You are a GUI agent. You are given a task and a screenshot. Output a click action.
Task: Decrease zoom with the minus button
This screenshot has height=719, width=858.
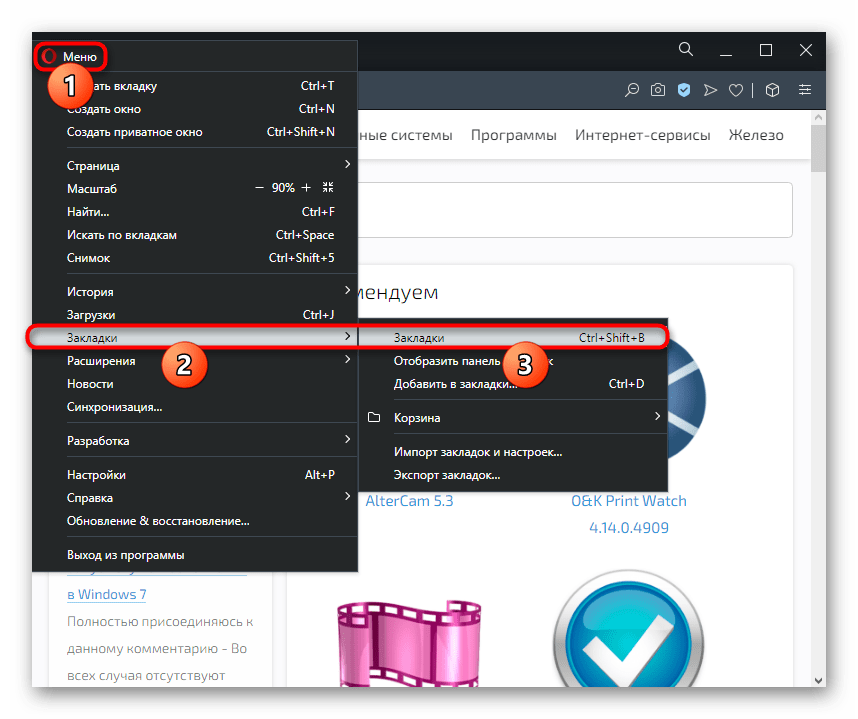(259, 188)
